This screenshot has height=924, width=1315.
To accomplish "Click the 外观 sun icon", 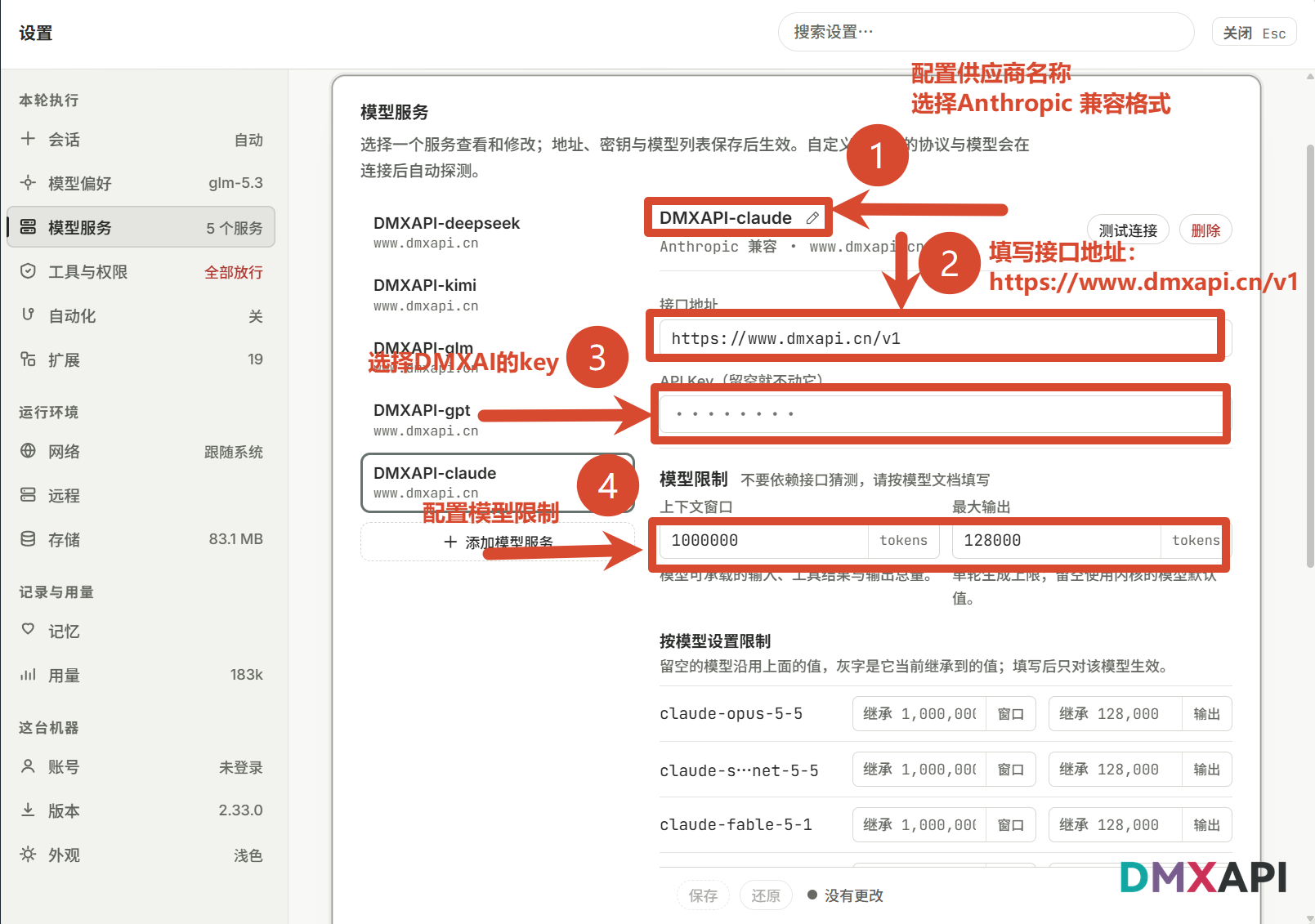I will tap(28, 855).
